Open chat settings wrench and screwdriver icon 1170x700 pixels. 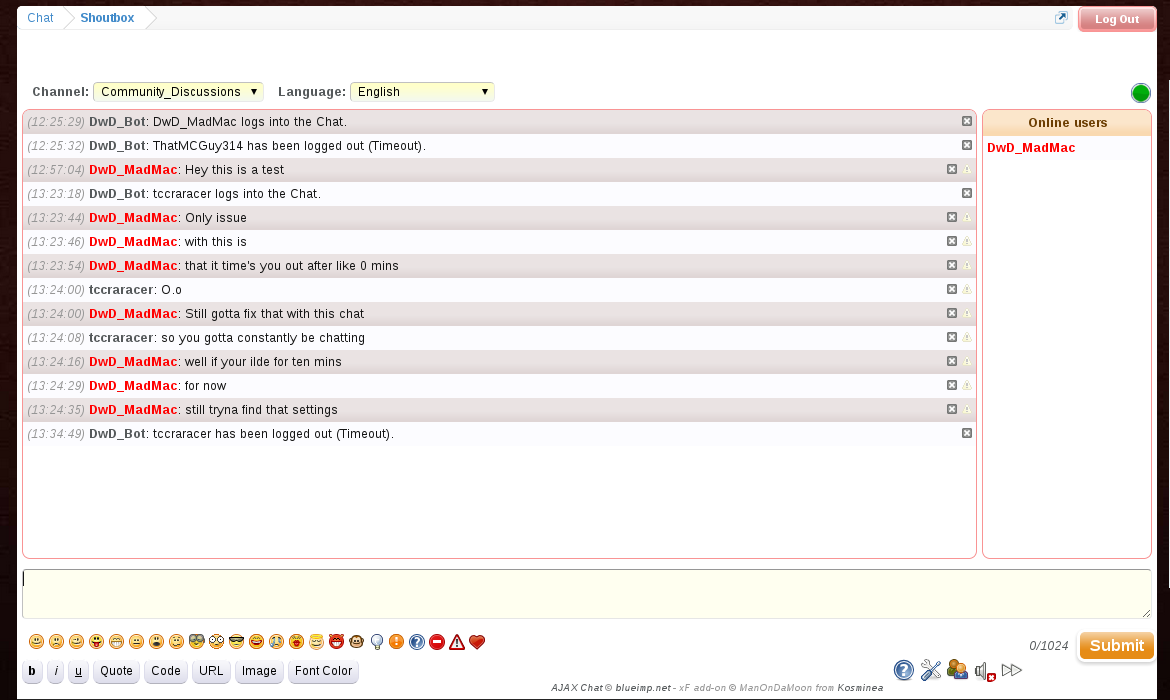click(931, 670)
